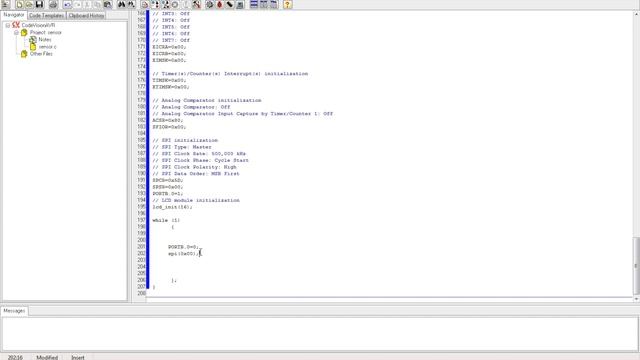Click the '// Analog Comparator initialization' comment
The height and width of the screenshot is (360, 640).
[x=207, y=100]
